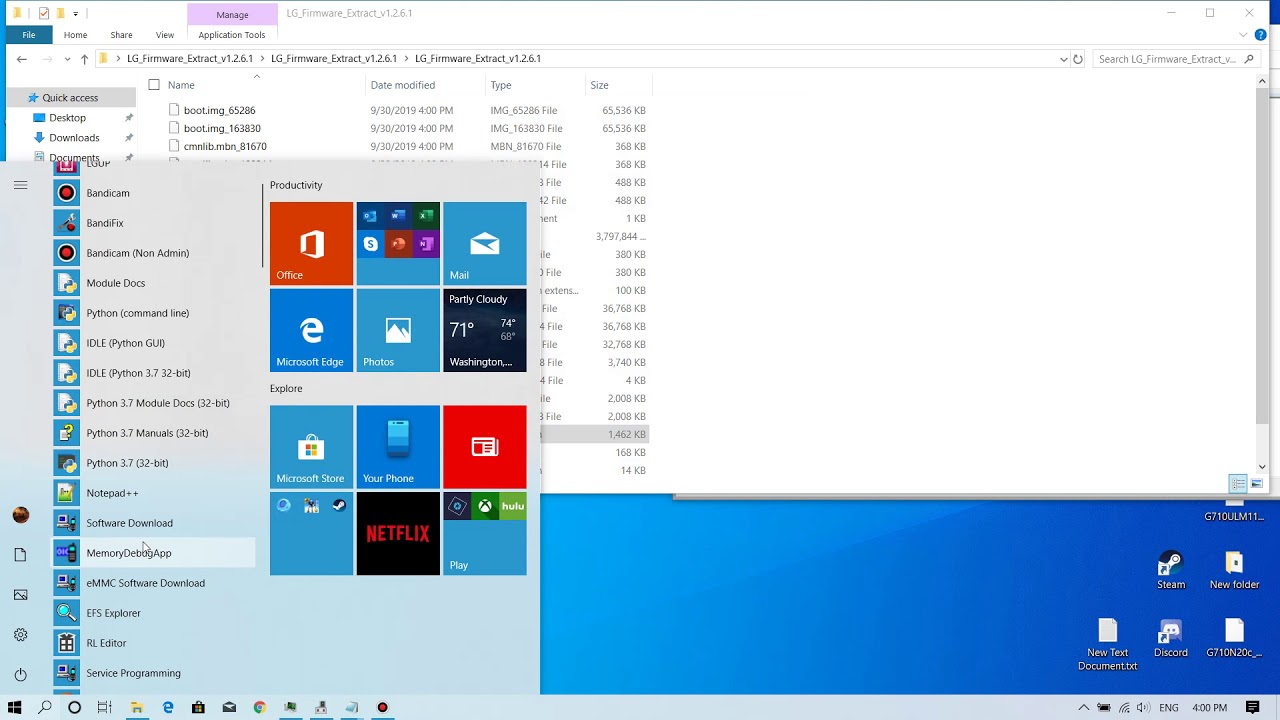The width and height of the screenshot is (1280, 720).
Task: Open RL Editor from the app list
Action: [x=154, y=643]
